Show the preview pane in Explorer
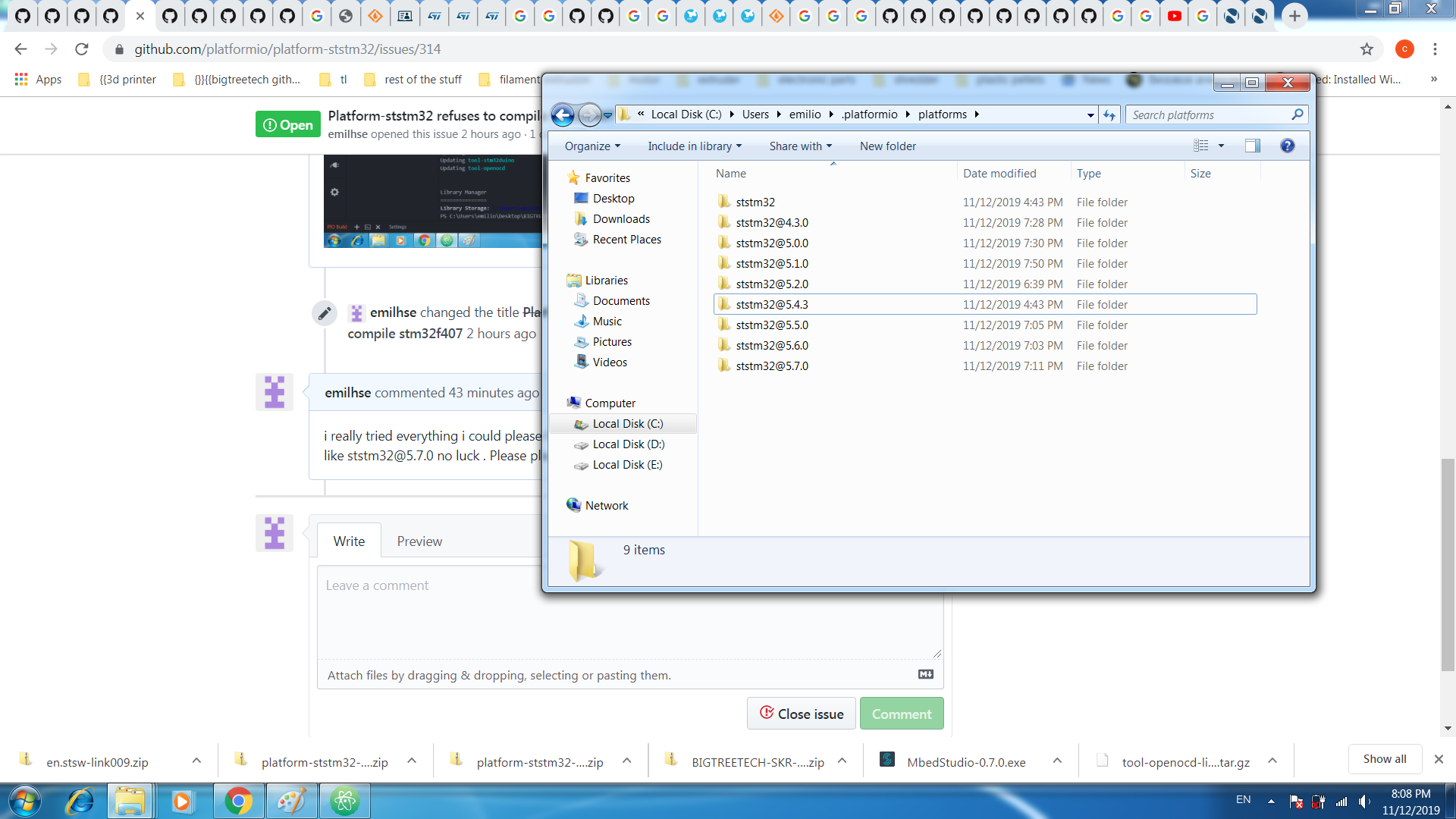The image size is (1456, 819). [1251, 145]
